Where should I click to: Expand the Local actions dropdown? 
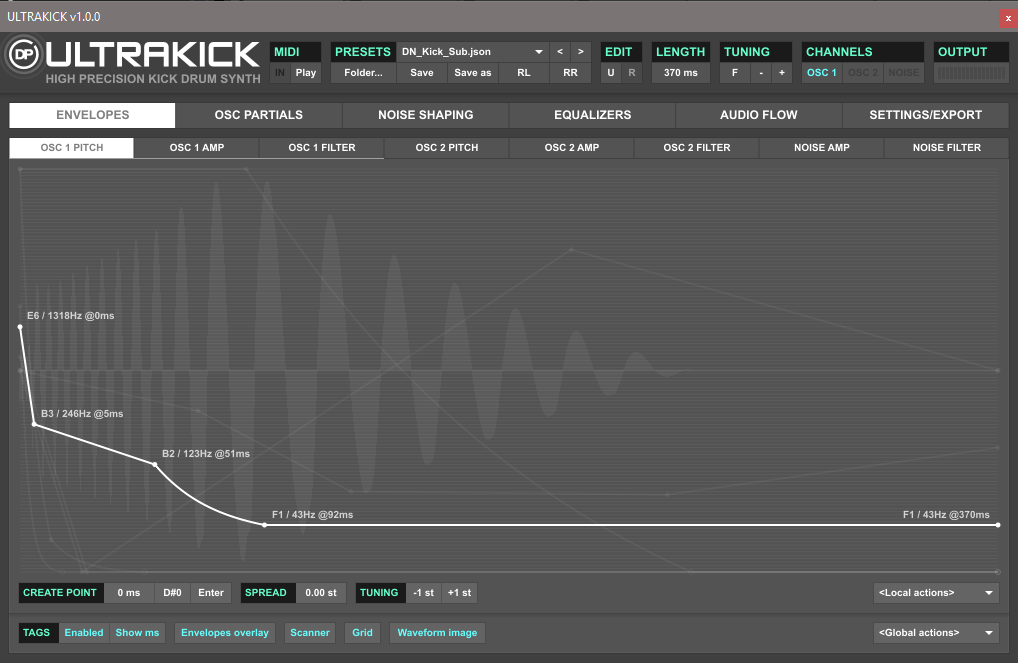click(935, 593)
